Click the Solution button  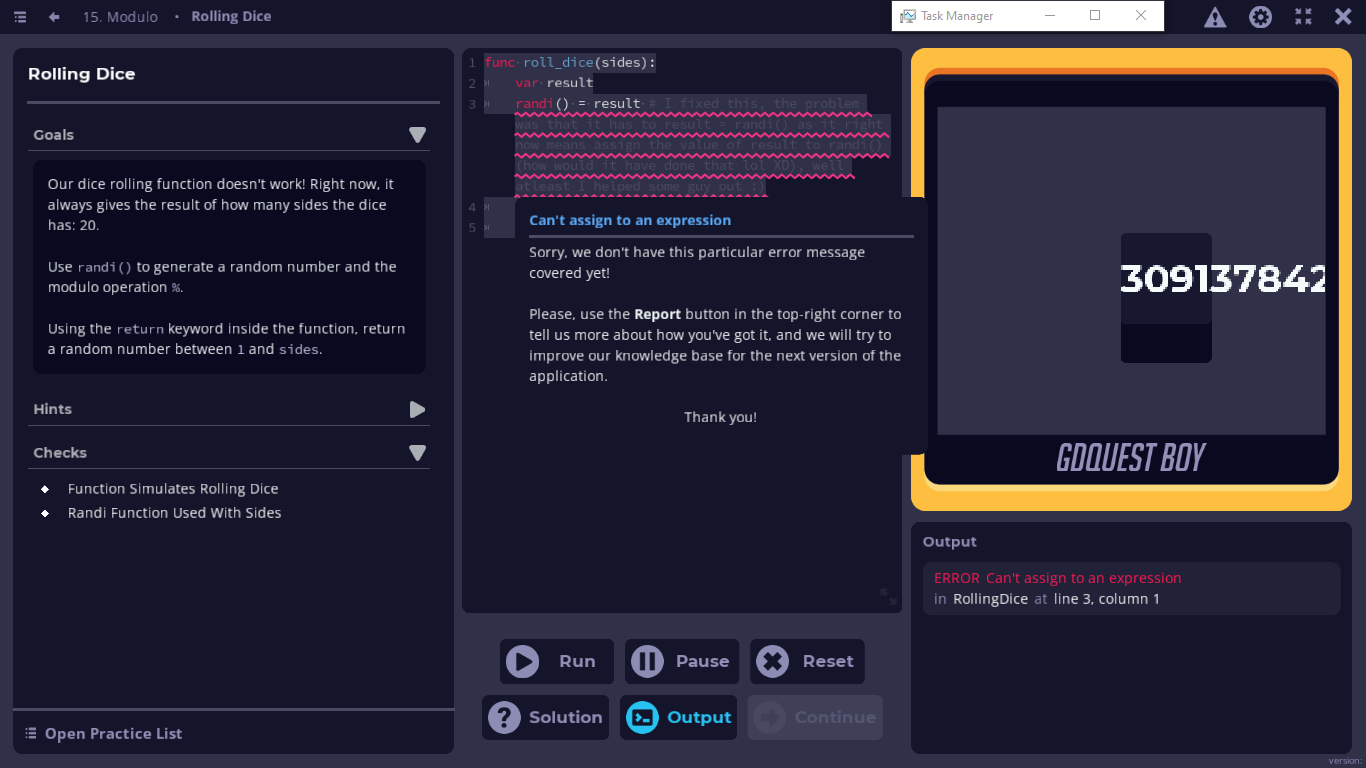point(545,717)
